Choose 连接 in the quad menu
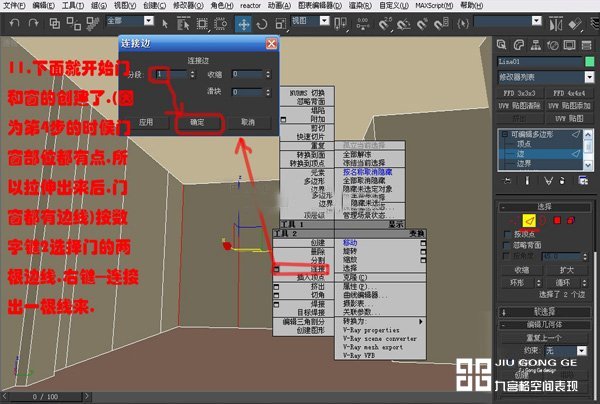 [318, 269]
